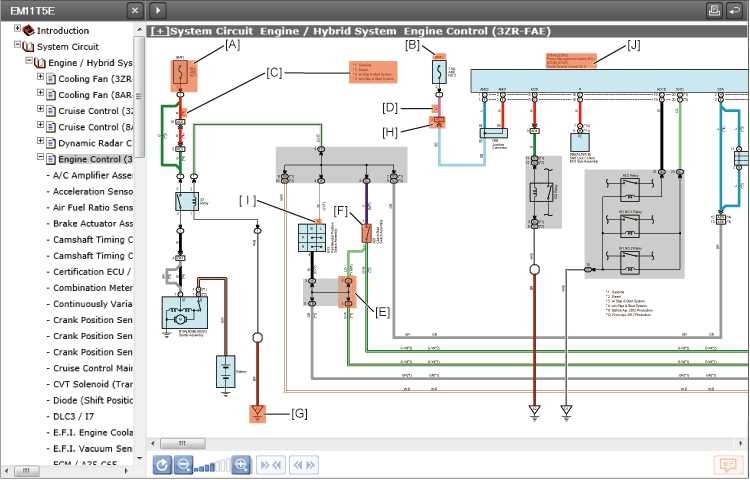Click the back arrow icon top right
750x480 pixels.
(735, 10)
